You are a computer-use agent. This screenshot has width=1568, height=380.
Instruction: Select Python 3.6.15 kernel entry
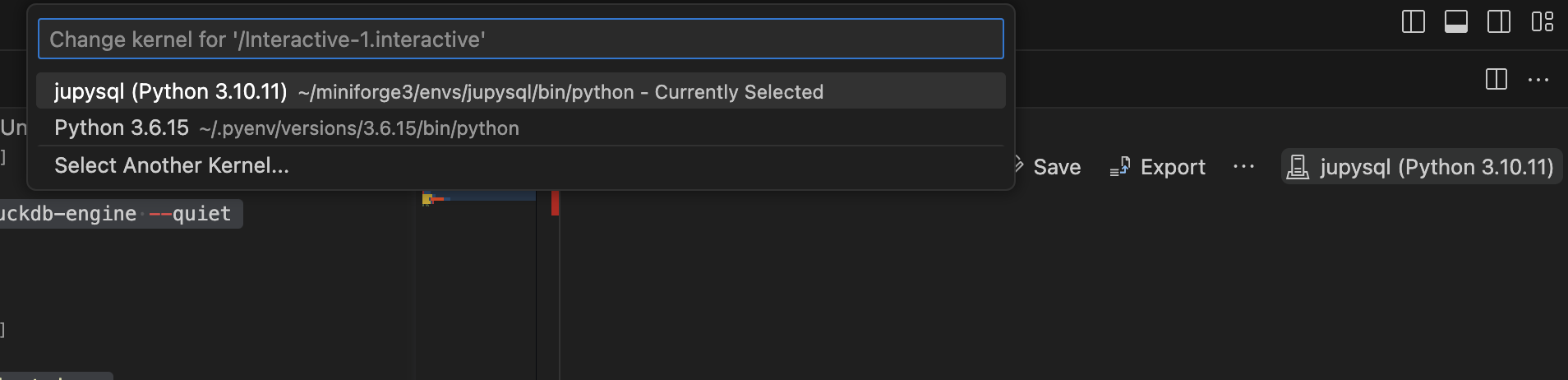pos(122,128)
